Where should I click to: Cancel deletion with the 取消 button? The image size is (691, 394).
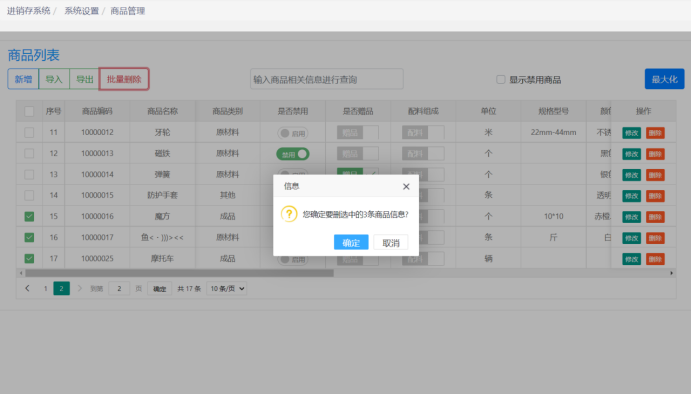[x=391, y=242]
